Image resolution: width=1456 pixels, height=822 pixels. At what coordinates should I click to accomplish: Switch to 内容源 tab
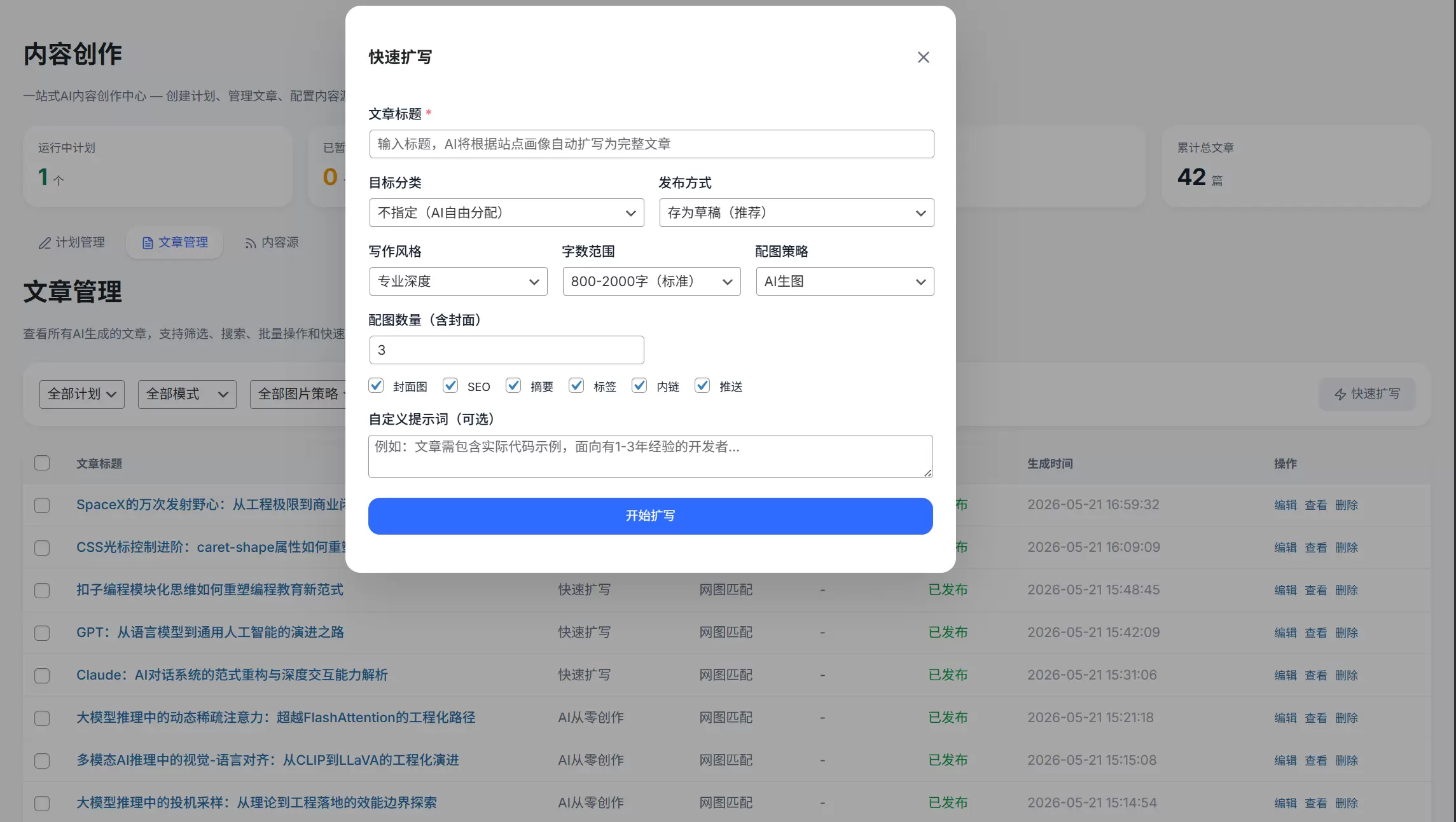coord(272,243)
